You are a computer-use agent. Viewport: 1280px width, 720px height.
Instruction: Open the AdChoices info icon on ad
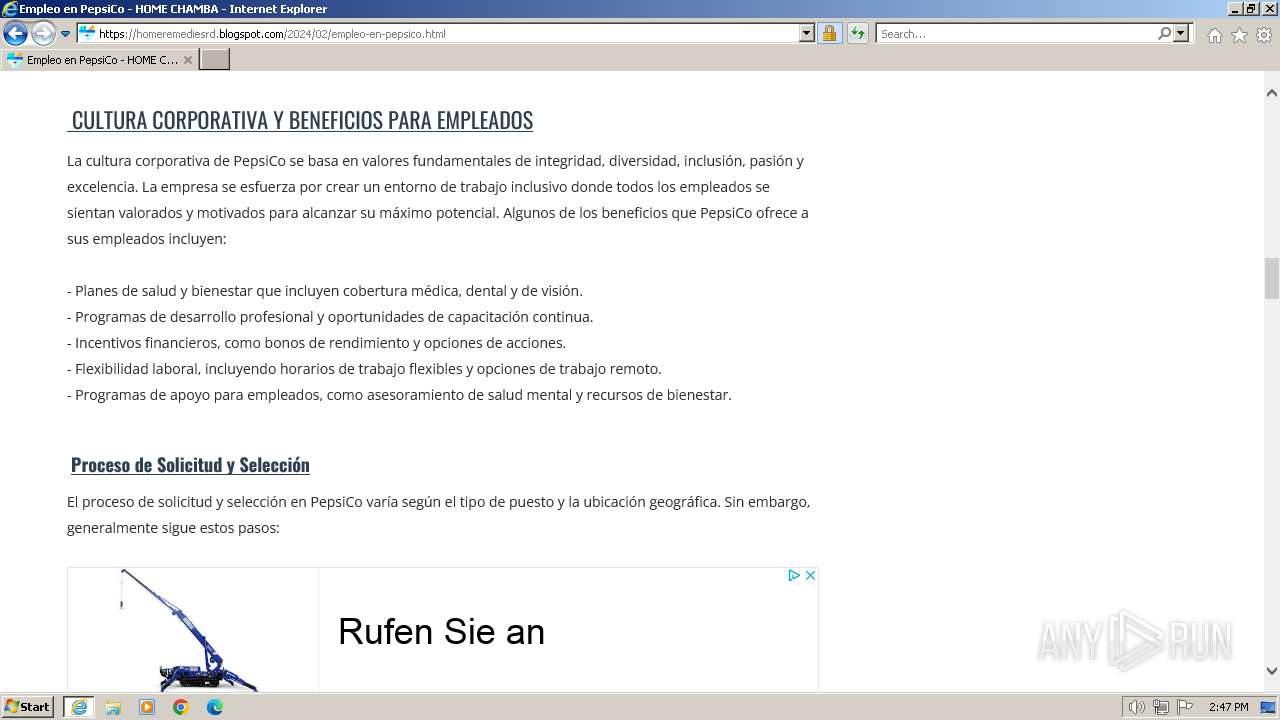794,575
